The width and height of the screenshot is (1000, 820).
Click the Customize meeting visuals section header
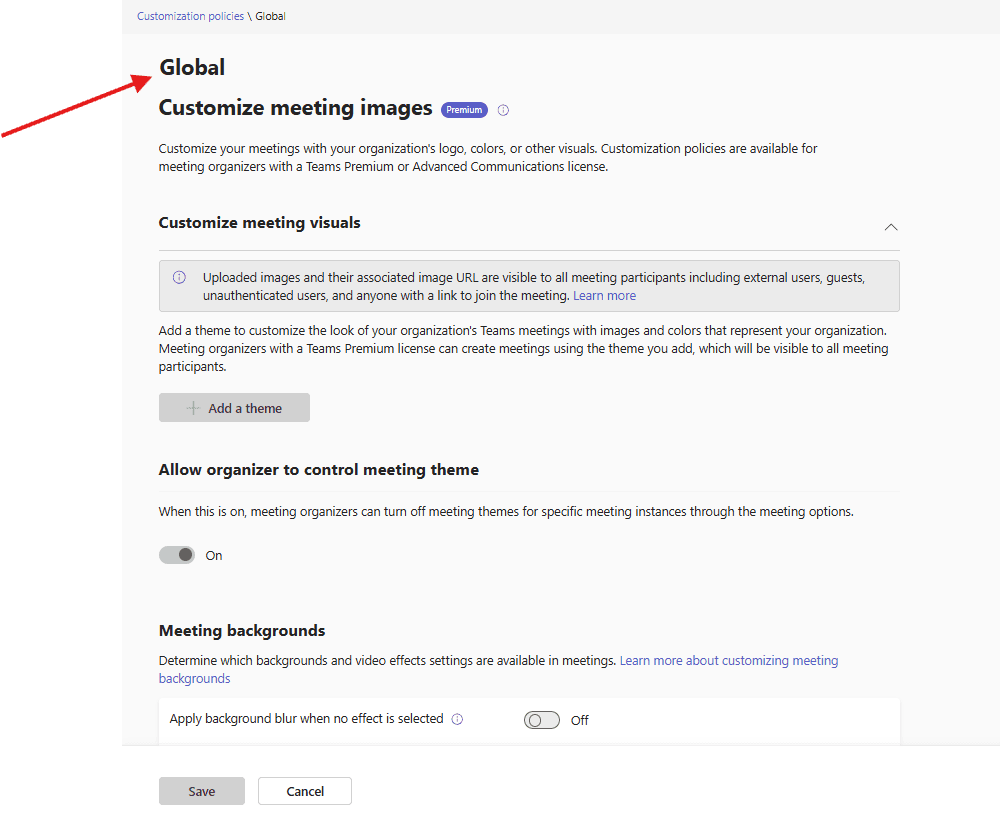click(260, 223)
